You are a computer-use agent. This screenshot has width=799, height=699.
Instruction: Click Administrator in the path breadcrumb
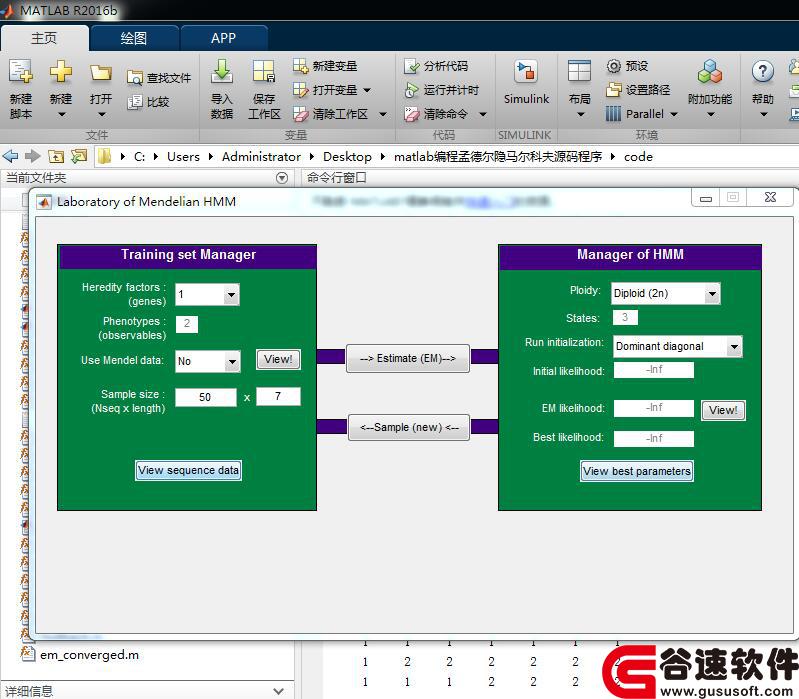click(261, 156)
